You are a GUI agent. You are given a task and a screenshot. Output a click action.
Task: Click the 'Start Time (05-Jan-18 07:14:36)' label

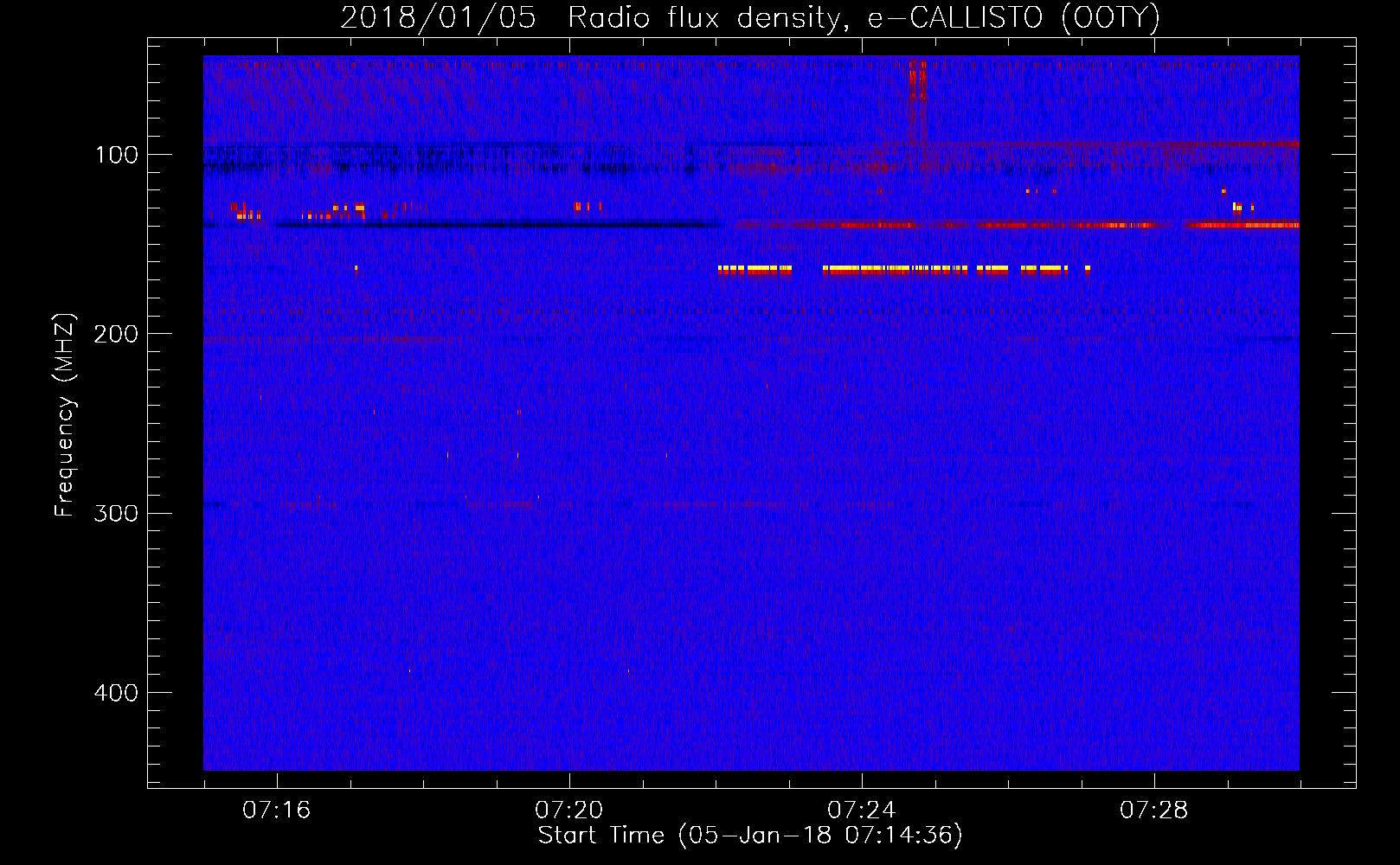(x=750, y=836)
